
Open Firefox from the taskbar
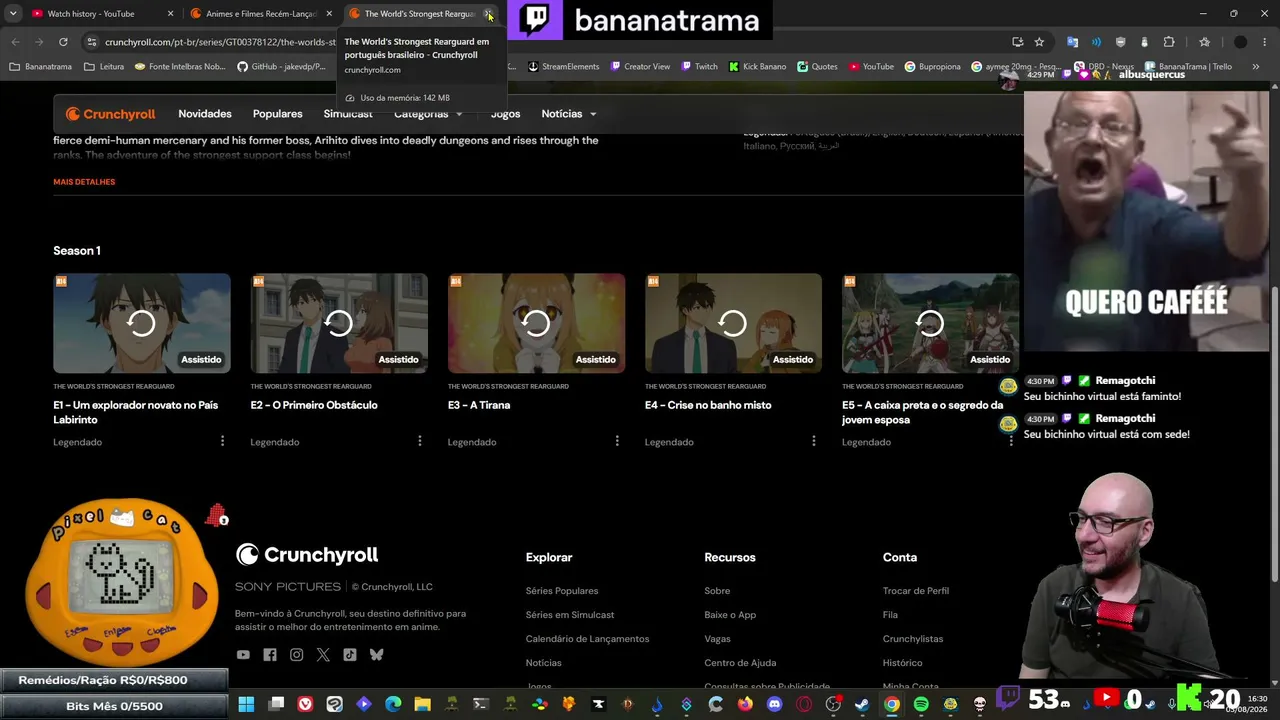745,704
